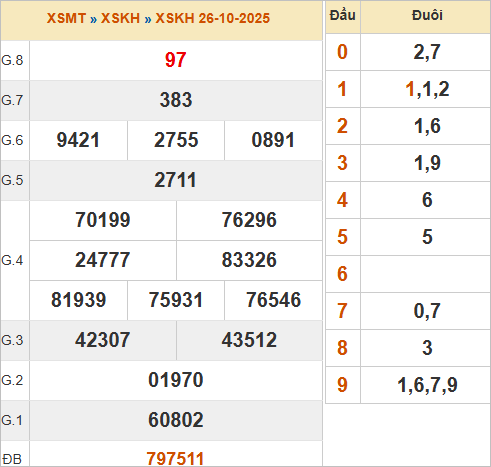This screenshot has height=467, width=491.
Task: Click head digit 2 in Đầu column
Action: (342, 126)
